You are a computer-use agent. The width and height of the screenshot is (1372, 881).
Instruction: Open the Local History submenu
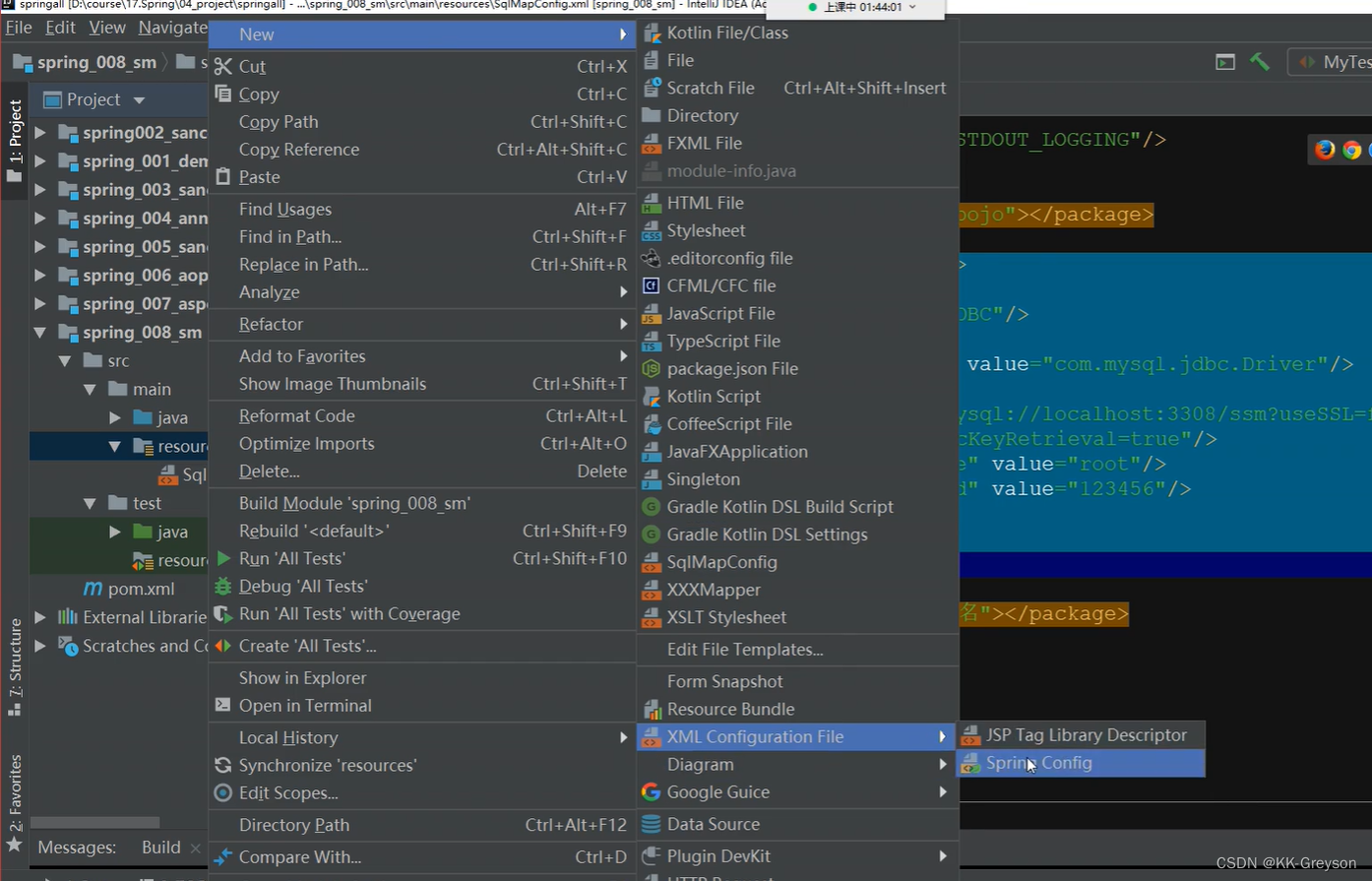(422, 738)
